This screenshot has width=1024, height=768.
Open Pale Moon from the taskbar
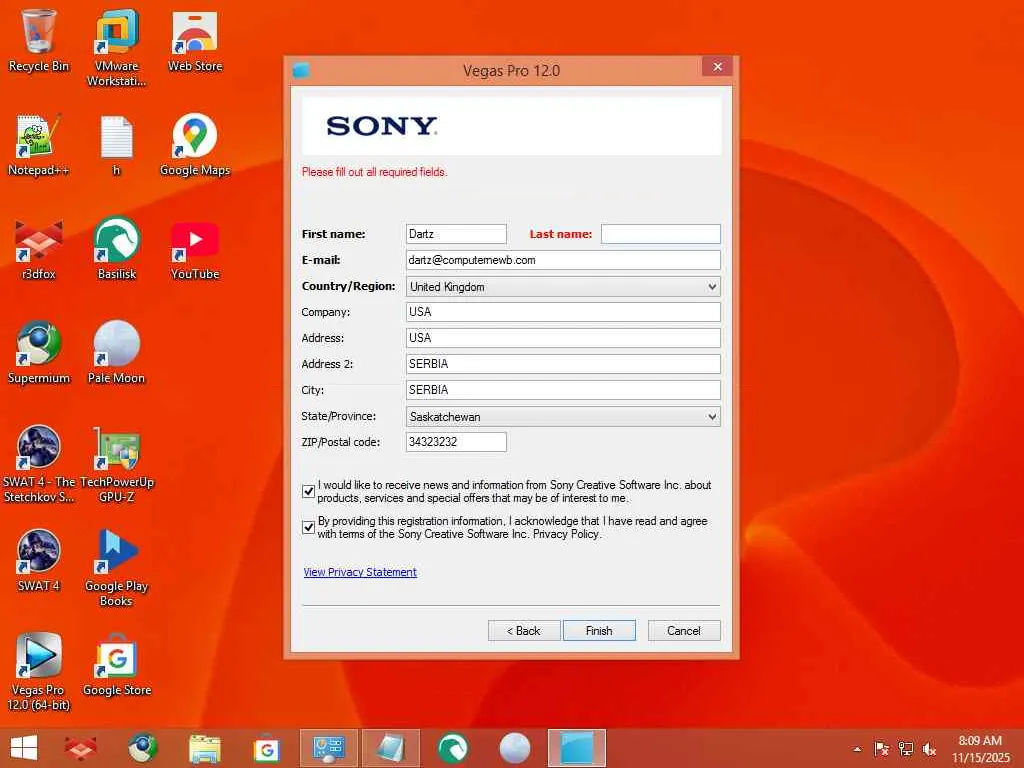pyautogui.click(x=515, y=748)
